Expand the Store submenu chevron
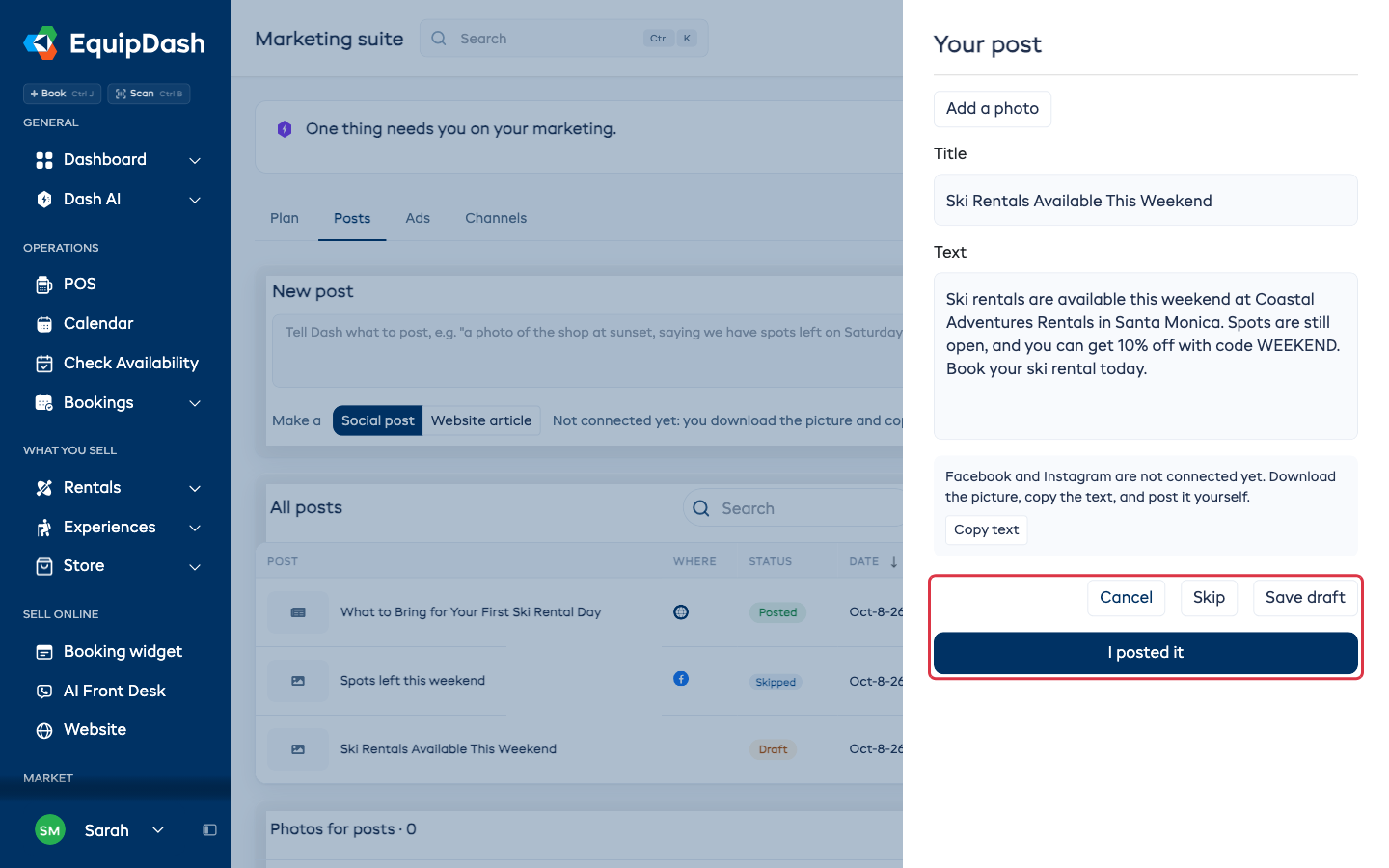This screenshot has width=1389, height=868. [195, 566]
